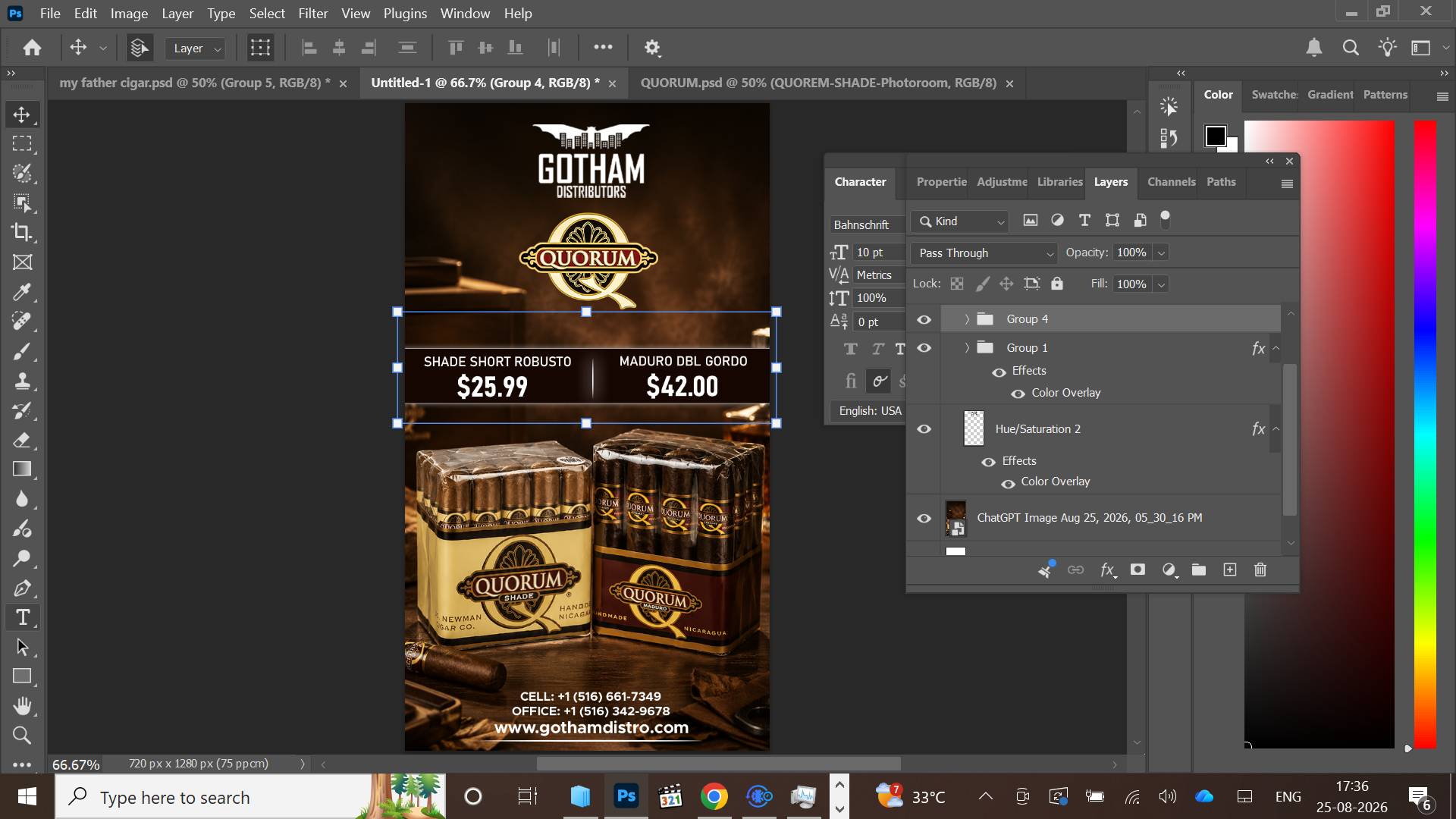Image resolution: width=1456 pixels, height=819 pixels.
Task: Create a new group with the folder icon
Action: click(x=1199, y=570)
